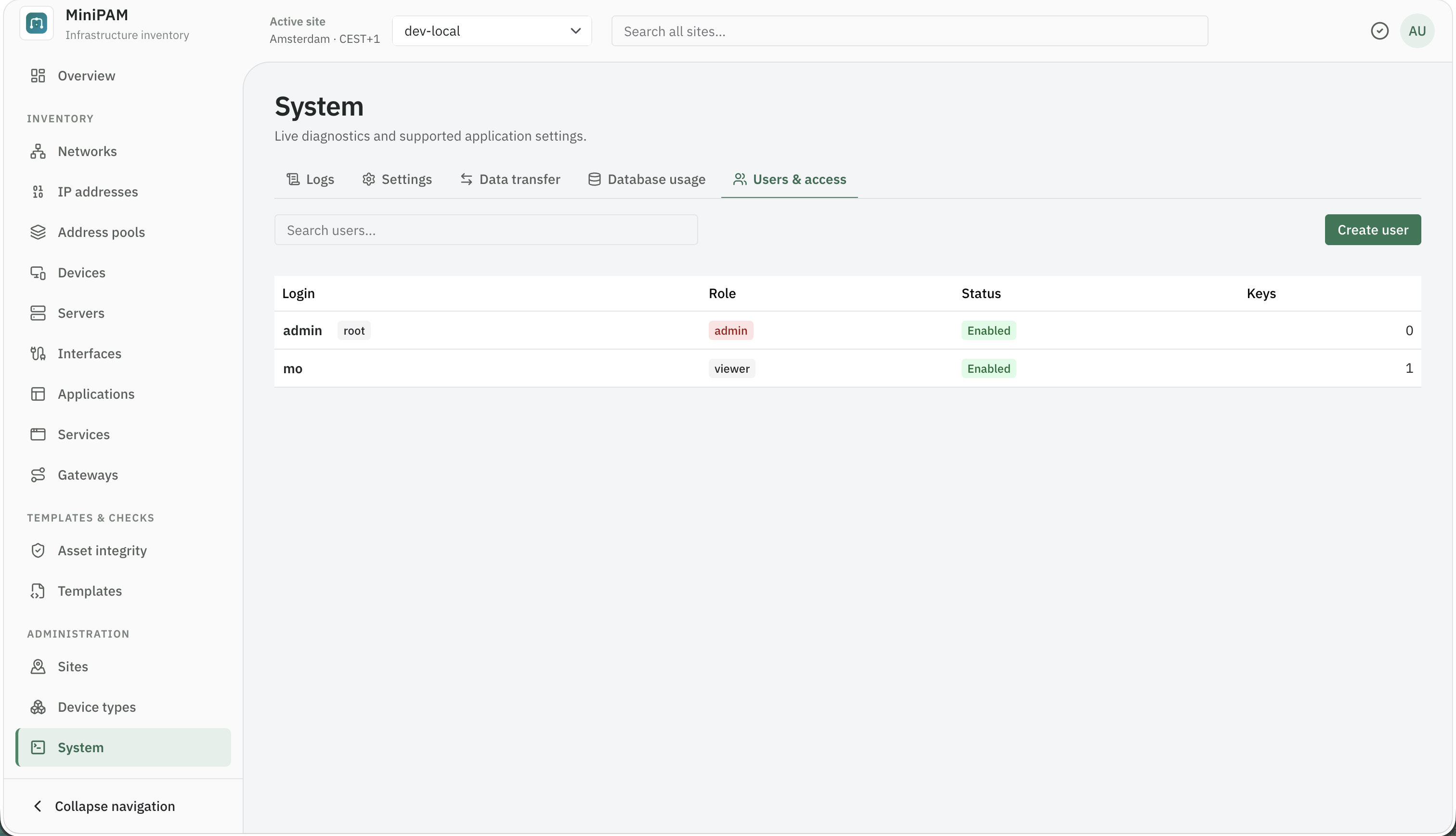Click the Status column header
This screenshot has width=1456, height=836.
981,293
